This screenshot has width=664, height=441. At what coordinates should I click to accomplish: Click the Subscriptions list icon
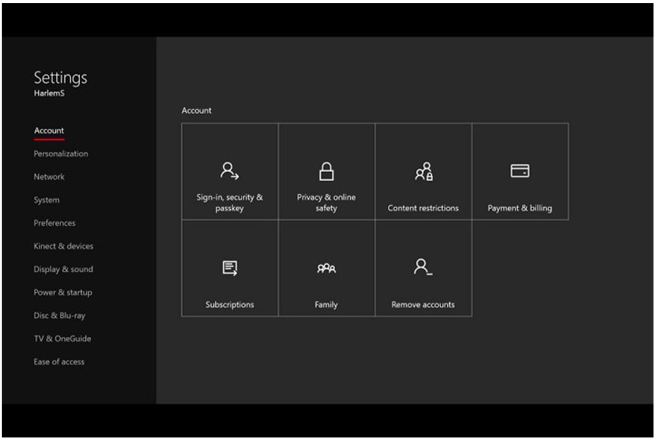click(230, 268)
